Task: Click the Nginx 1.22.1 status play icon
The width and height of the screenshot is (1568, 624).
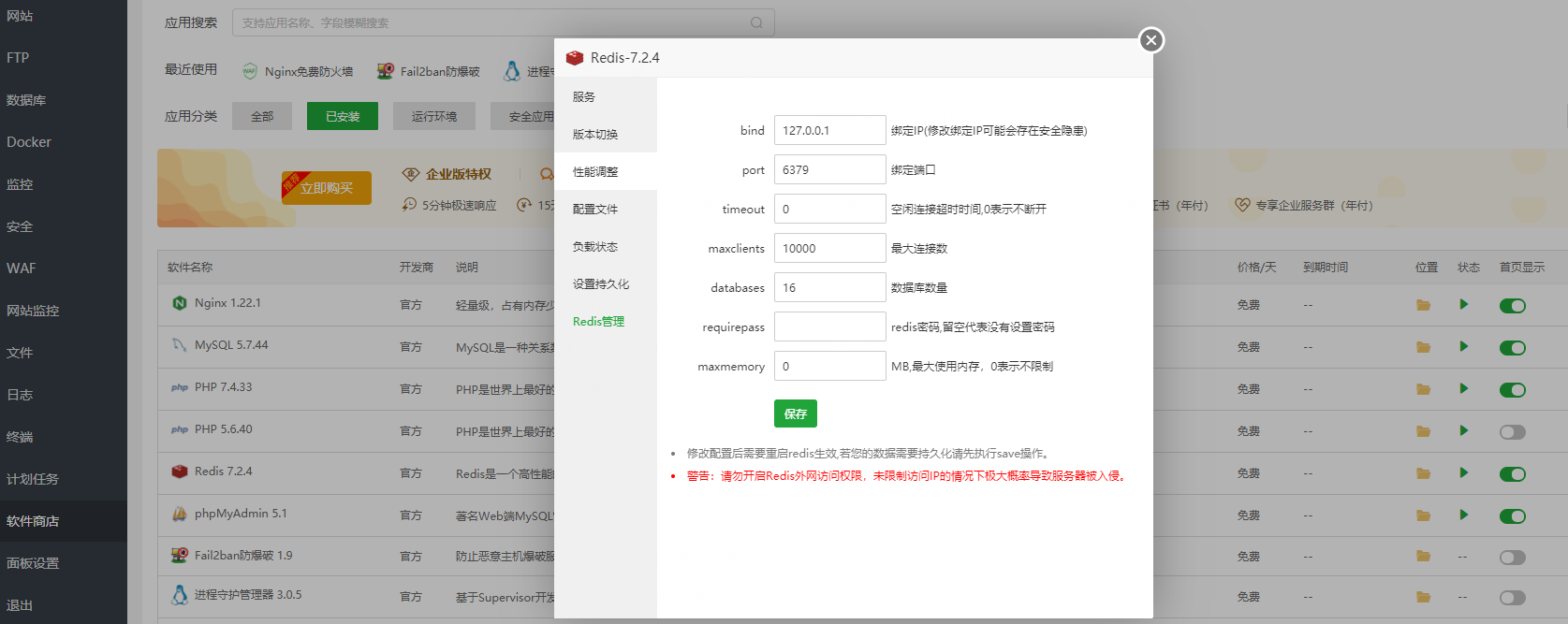Action: (1464, 304)
